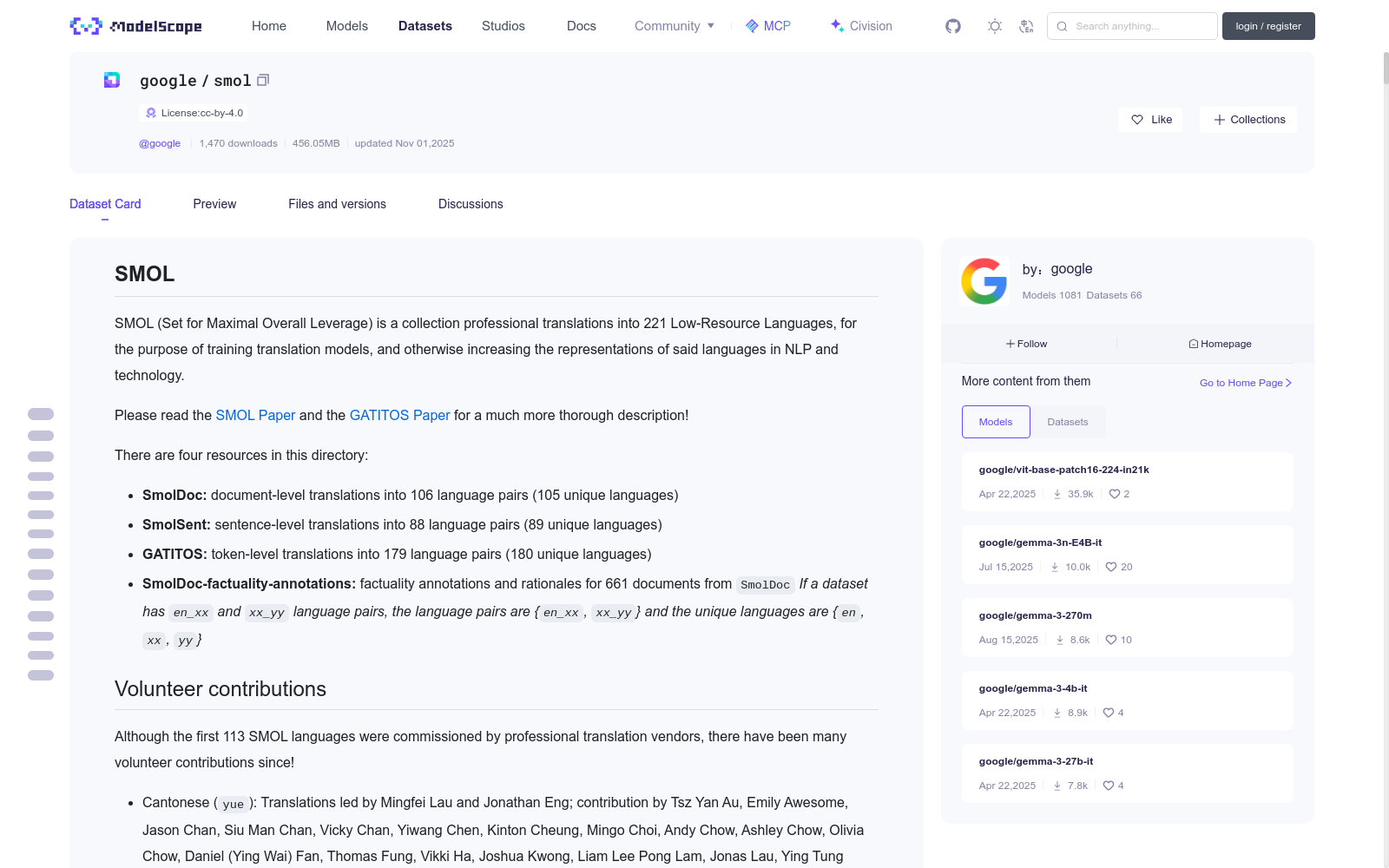The height and width of the screenshot is (868, 1389).
Task: Copy the dataset name google/smol
Action: [263, 80]
